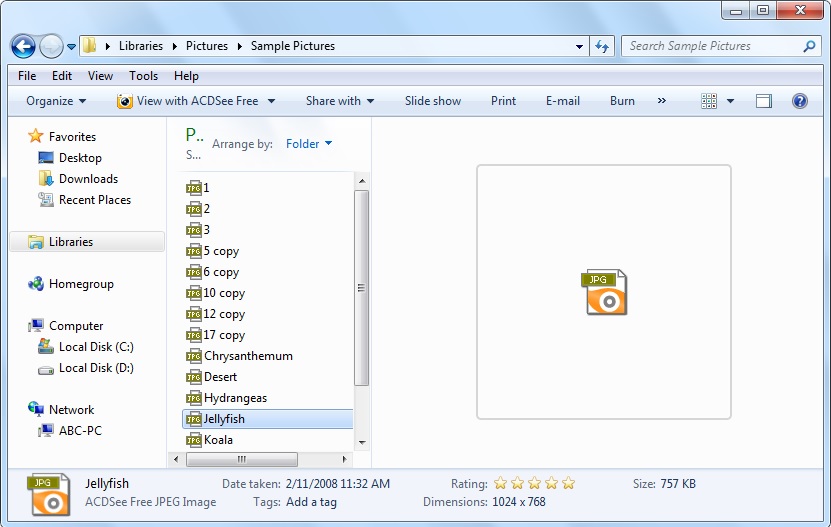Show hidden toolbar commands with the chevron
831x527 pixels.
click(661, 101)
